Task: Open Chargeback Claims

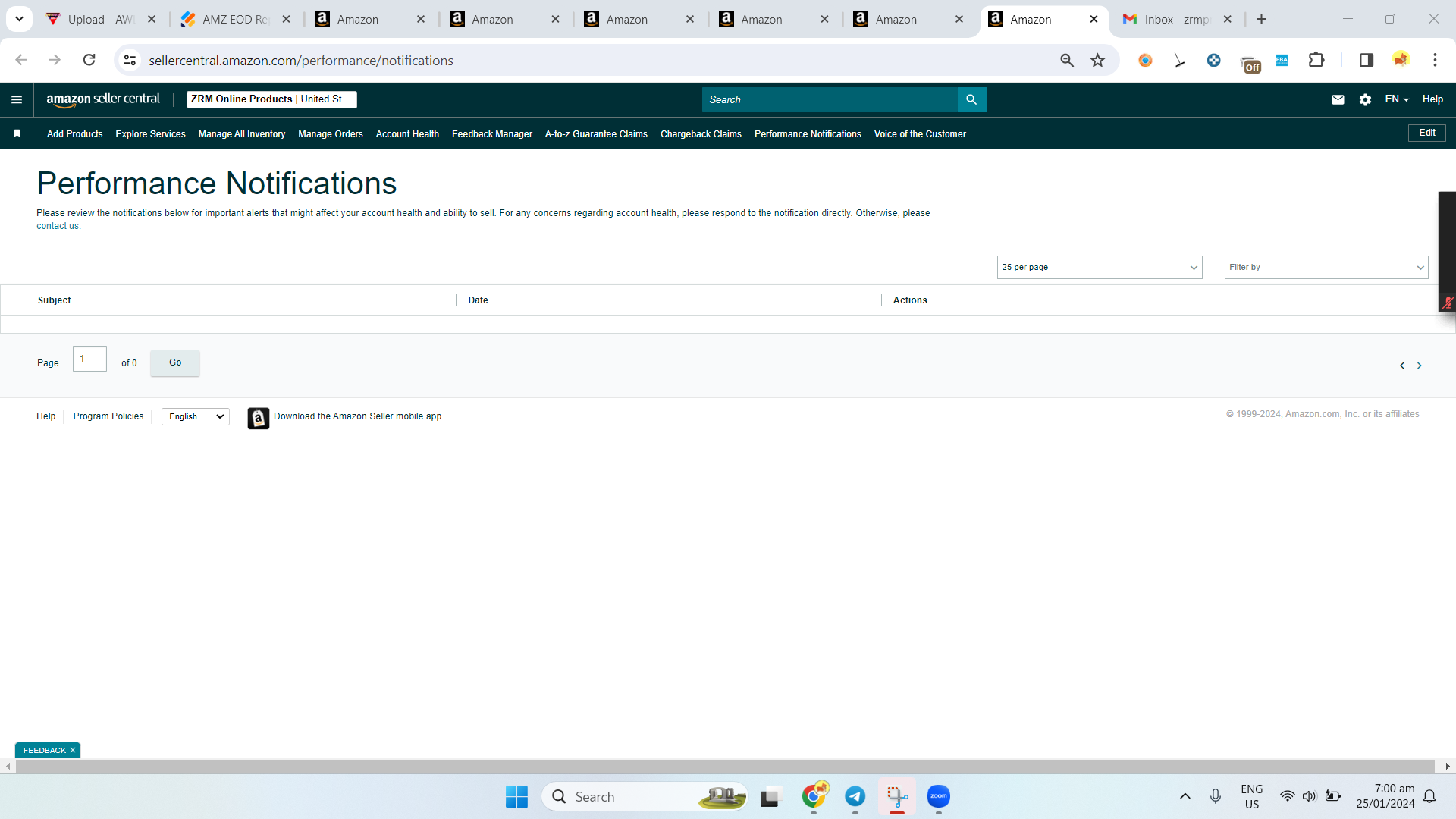Action: point(701,134)
